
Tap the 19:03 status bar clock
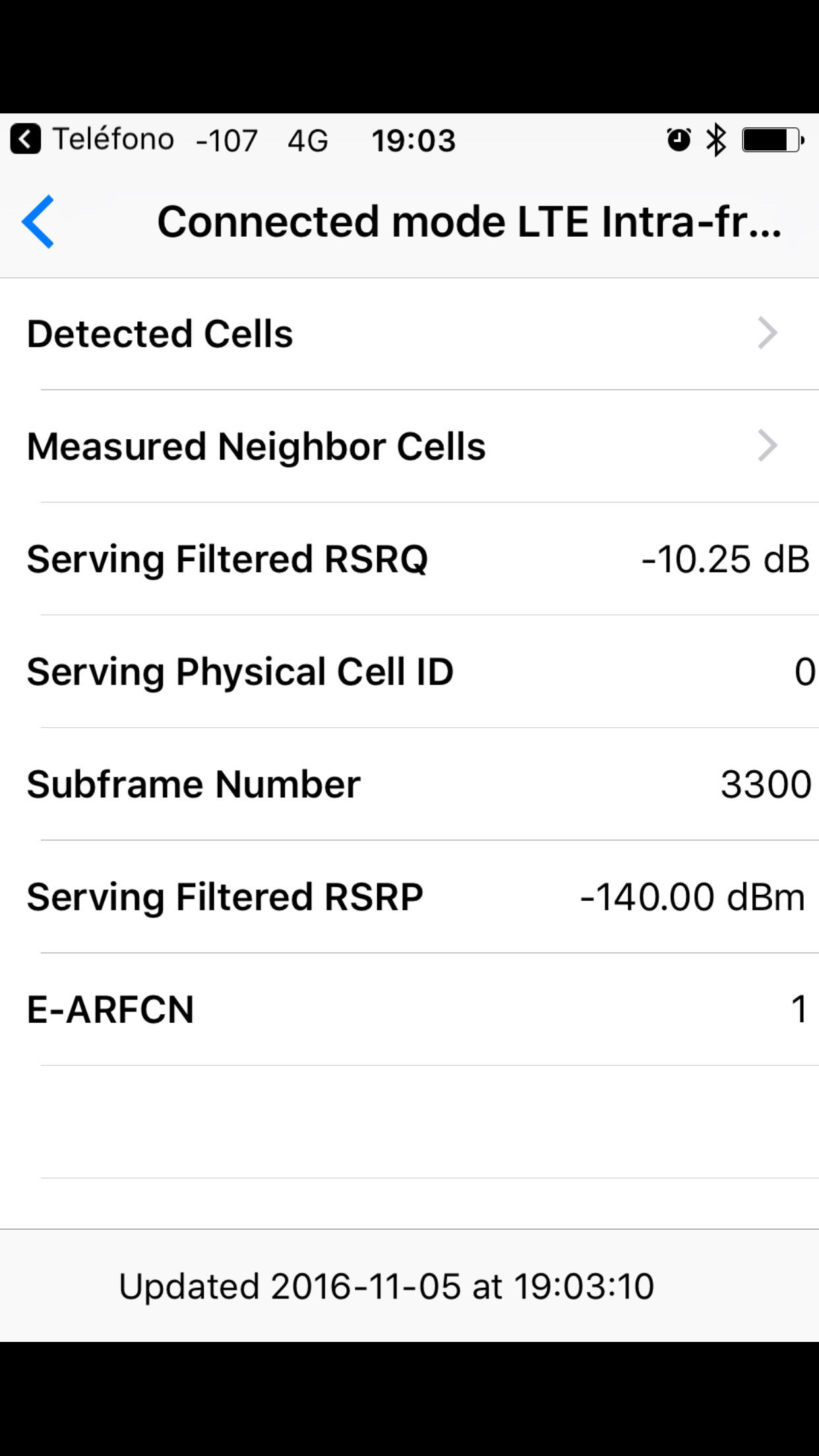coord(413,140)
